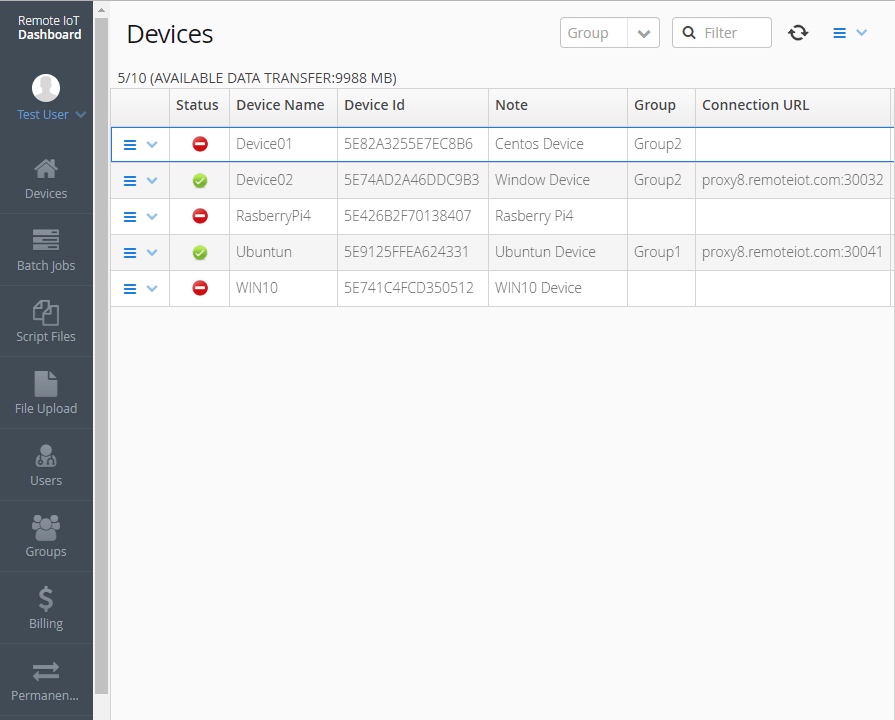Select the RasberryPi4 name cell
Image resolution: width=895 pixels, height=720 pixels.
pos(283,216)
